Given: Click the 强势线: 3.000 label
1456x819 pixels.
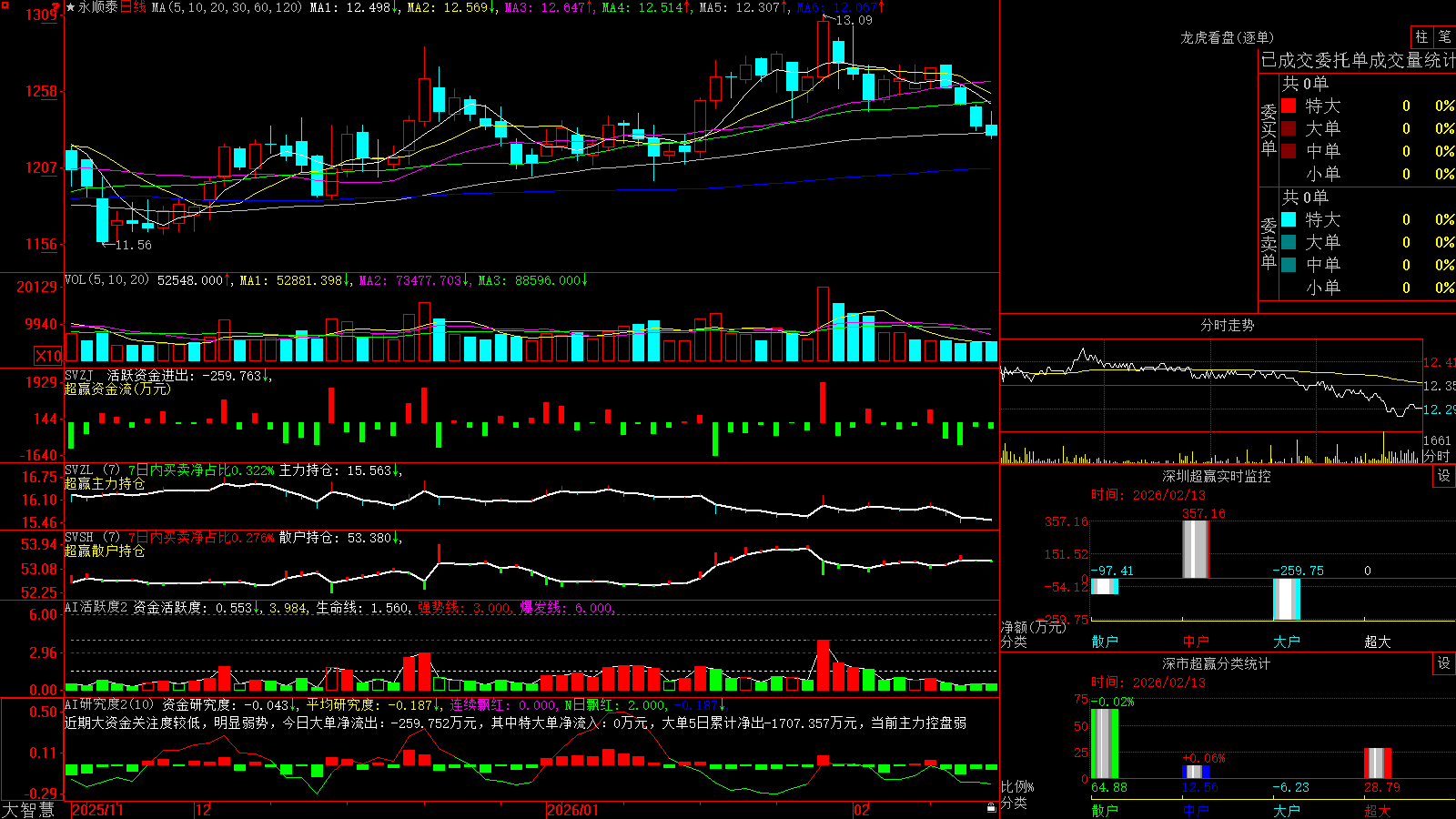Looking at the screenshot, I should [464, 607].
